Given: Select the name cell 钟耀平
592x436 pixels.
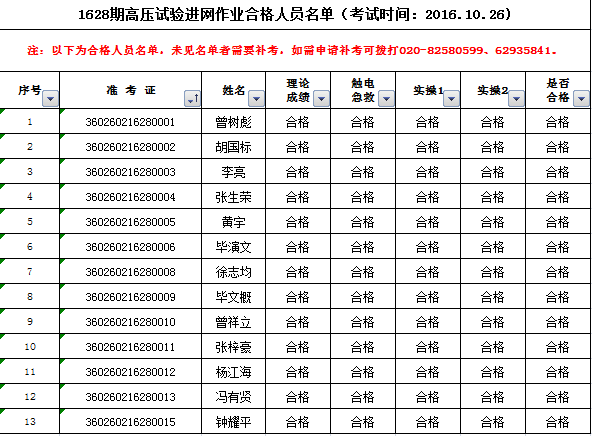Looking at the screenshot, I should (234, 421).
